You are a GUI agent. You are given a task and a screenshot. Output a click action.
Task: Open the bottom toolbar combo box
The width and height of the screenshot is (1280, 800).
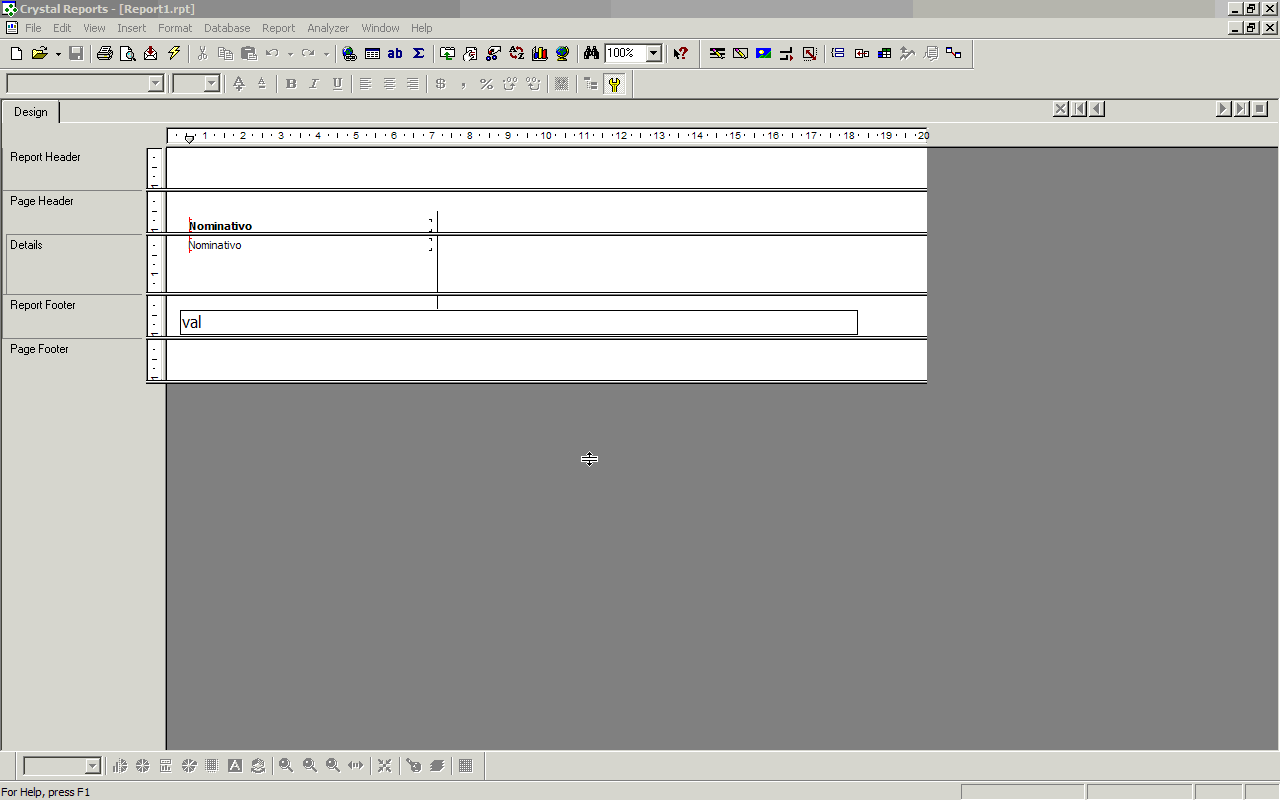coord(93,766)
